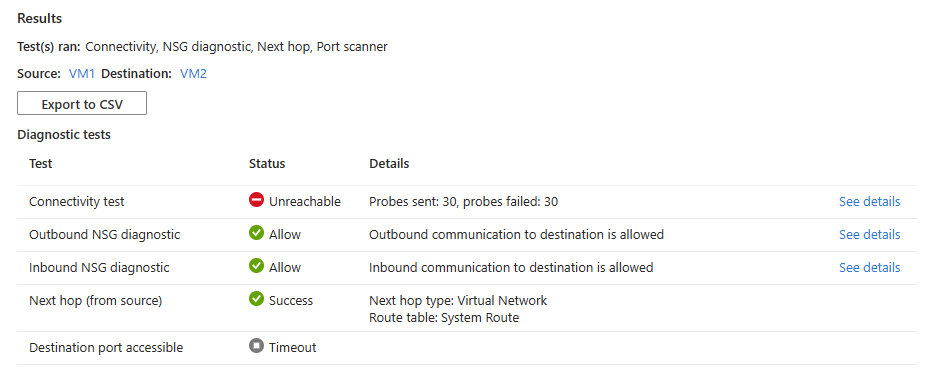The height and width of the screenshot is (372, 934).
Task: Click the green Allow icon for Outbound NSG
Action: pyautogui.click(x=256, y=233)
